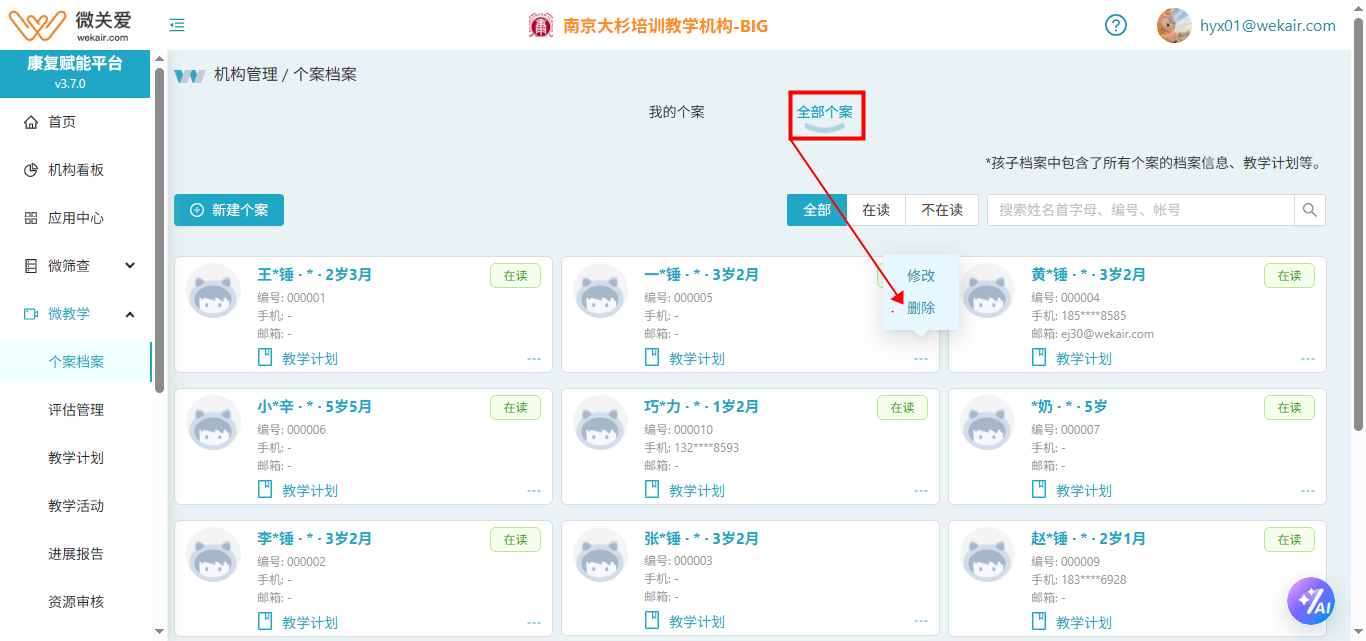This screenshot has width=1366, height=641.
Task: Open the help question mark icon
Action: [x=1116, y=26]
